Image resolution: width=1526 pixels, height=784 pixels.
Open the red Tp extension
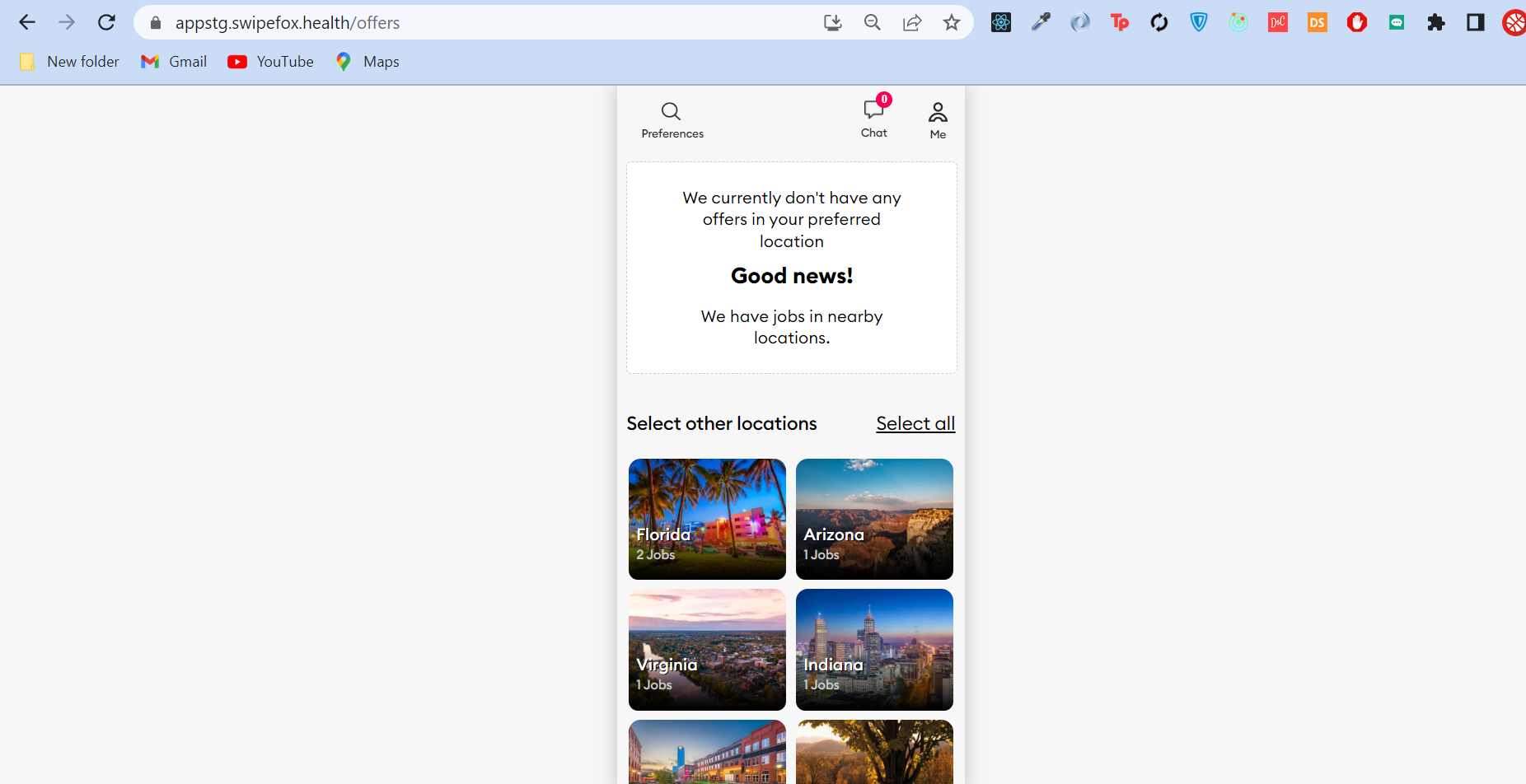click(1120, 22)
